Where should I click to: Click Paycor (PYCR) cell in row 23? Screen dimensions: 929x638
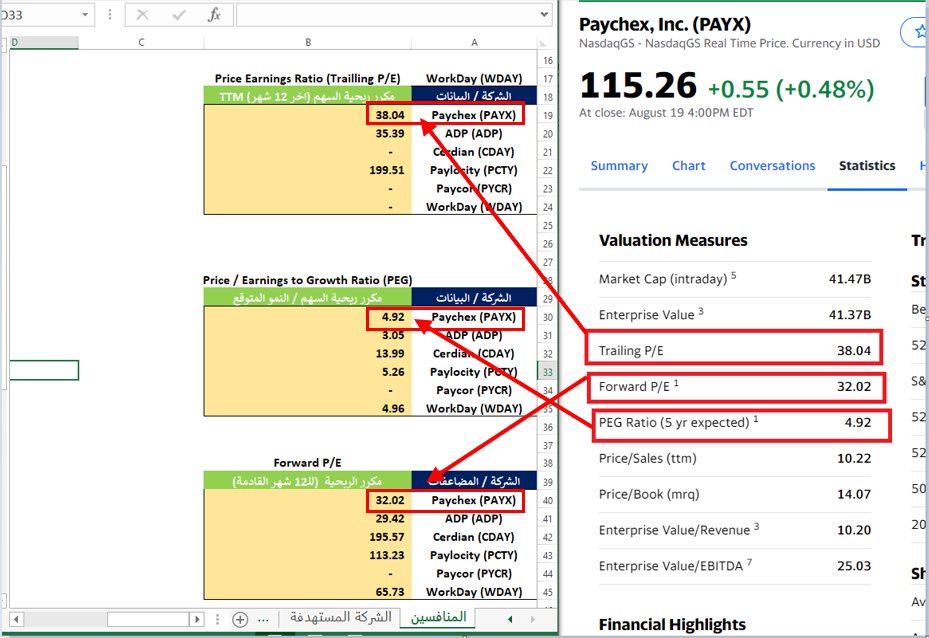pyautogui.click(x=474, y=189)
